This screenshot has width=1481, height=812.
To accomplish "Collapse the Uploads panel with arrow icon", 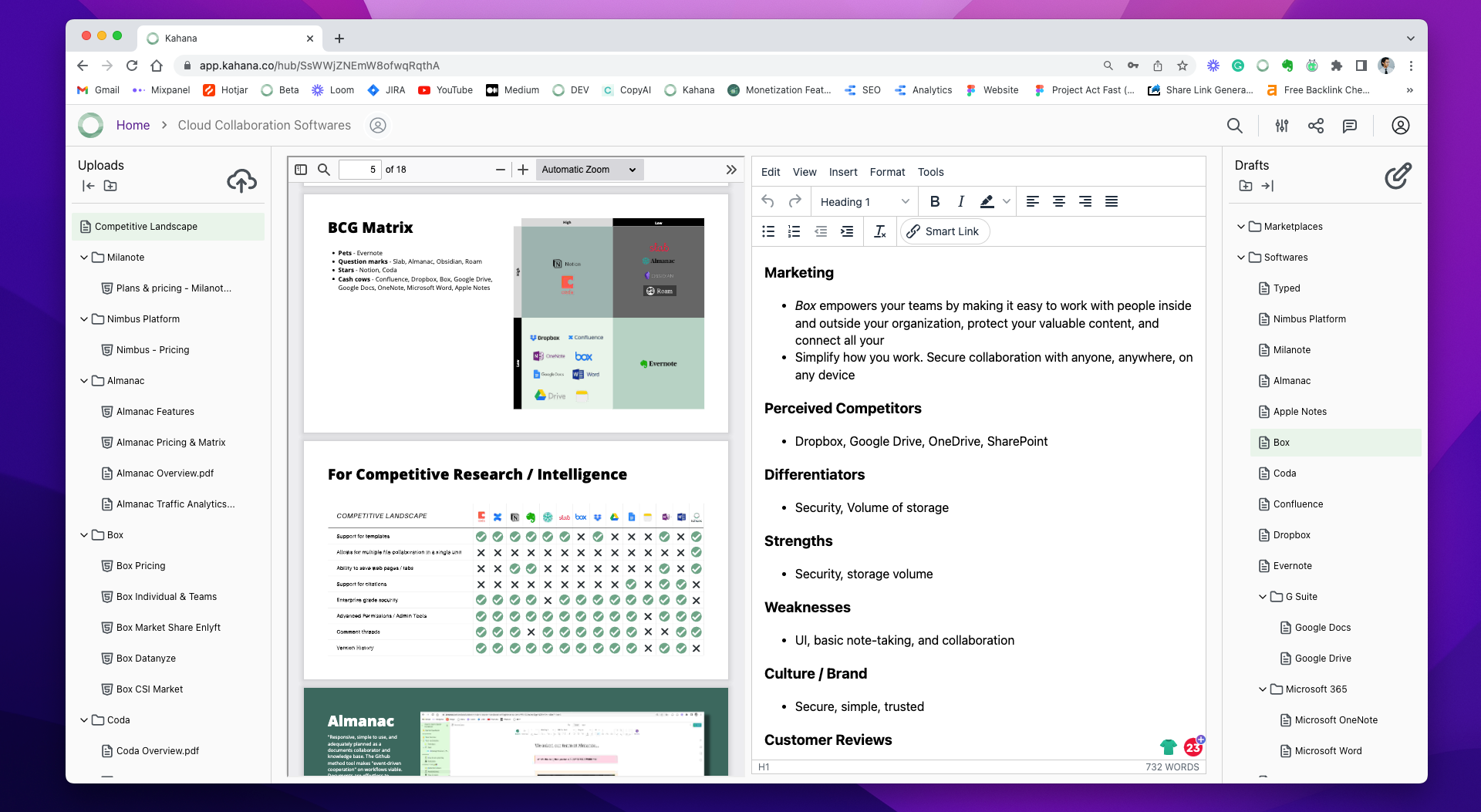I will pos(88,186).
